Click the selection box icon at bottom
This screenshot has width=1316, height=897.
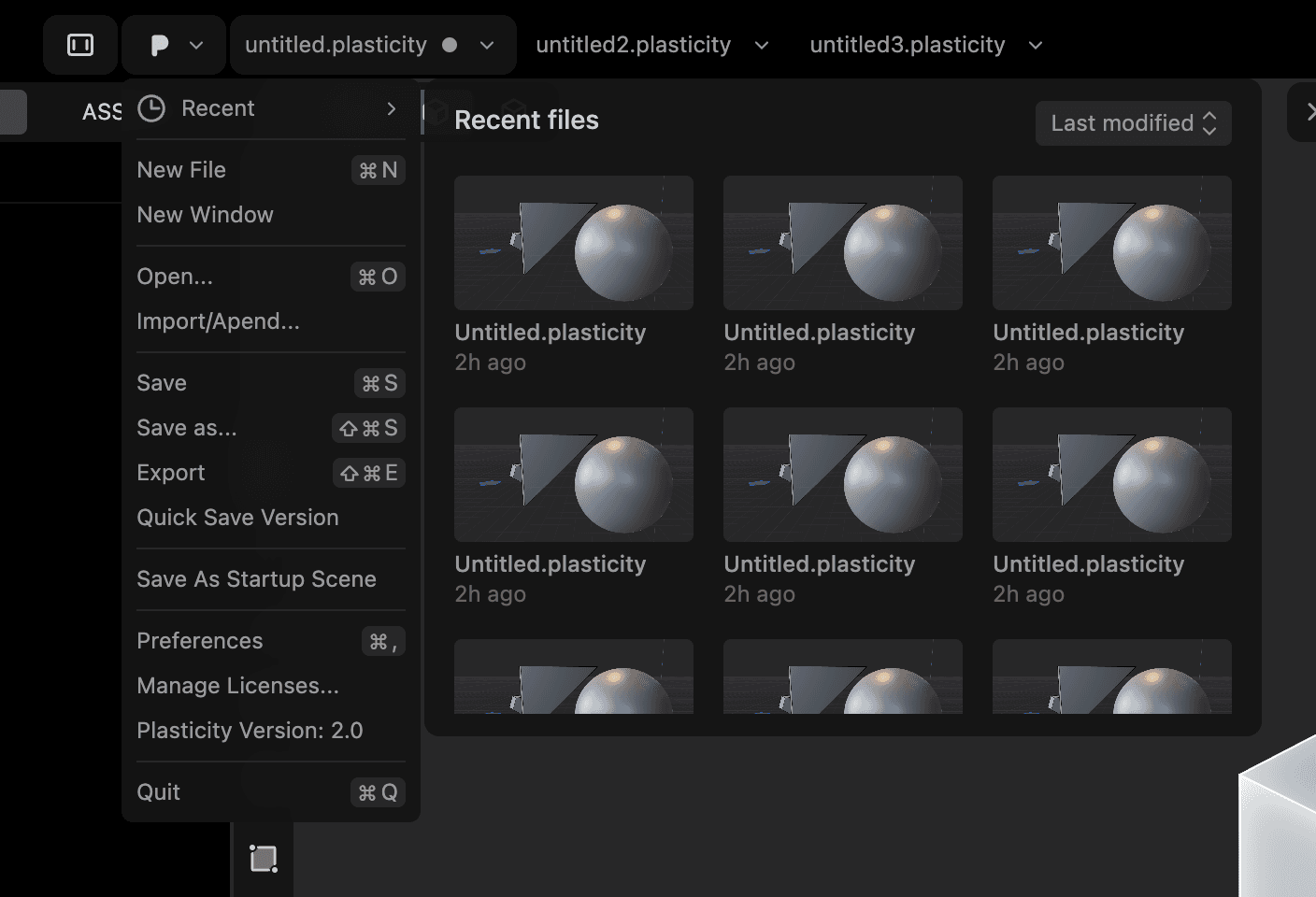[264, 858]
